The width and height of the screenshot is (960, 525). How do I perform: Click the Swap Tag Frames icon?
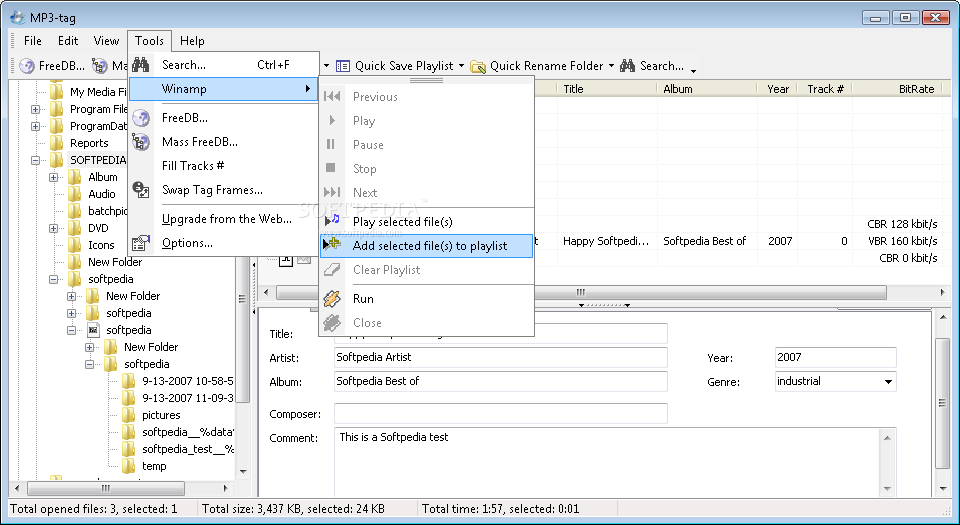coord(141,190)
